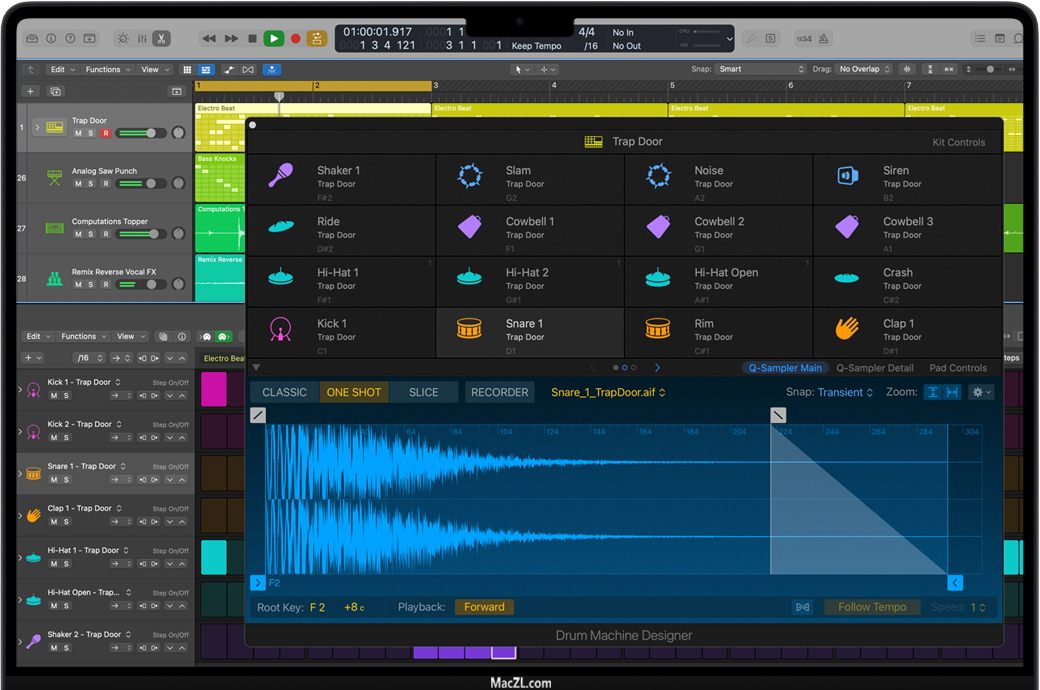Viewport: 1040px width, 690px height.
Task: Expand the Kick 1 - Trap Door row
Action: click(21, 389)
